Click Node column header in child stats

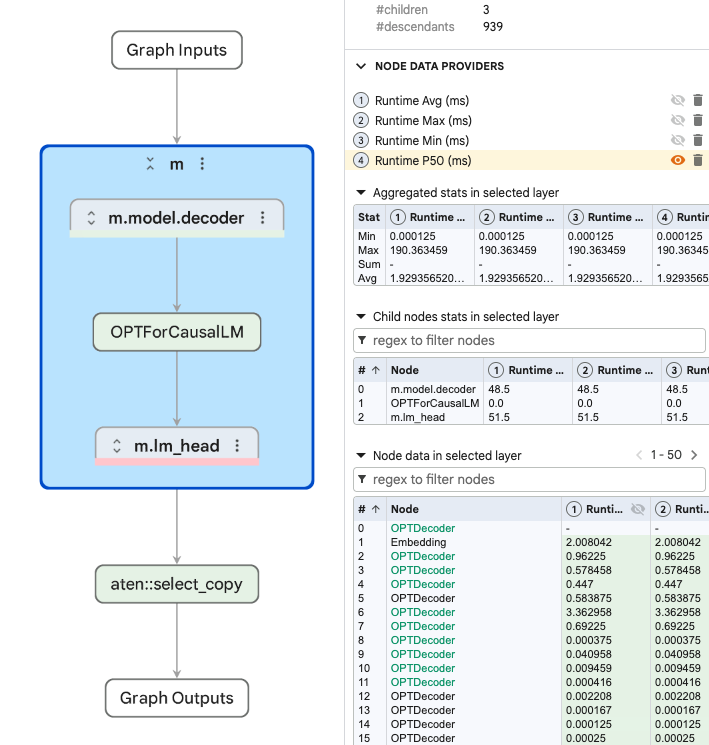tap(435, 370)
